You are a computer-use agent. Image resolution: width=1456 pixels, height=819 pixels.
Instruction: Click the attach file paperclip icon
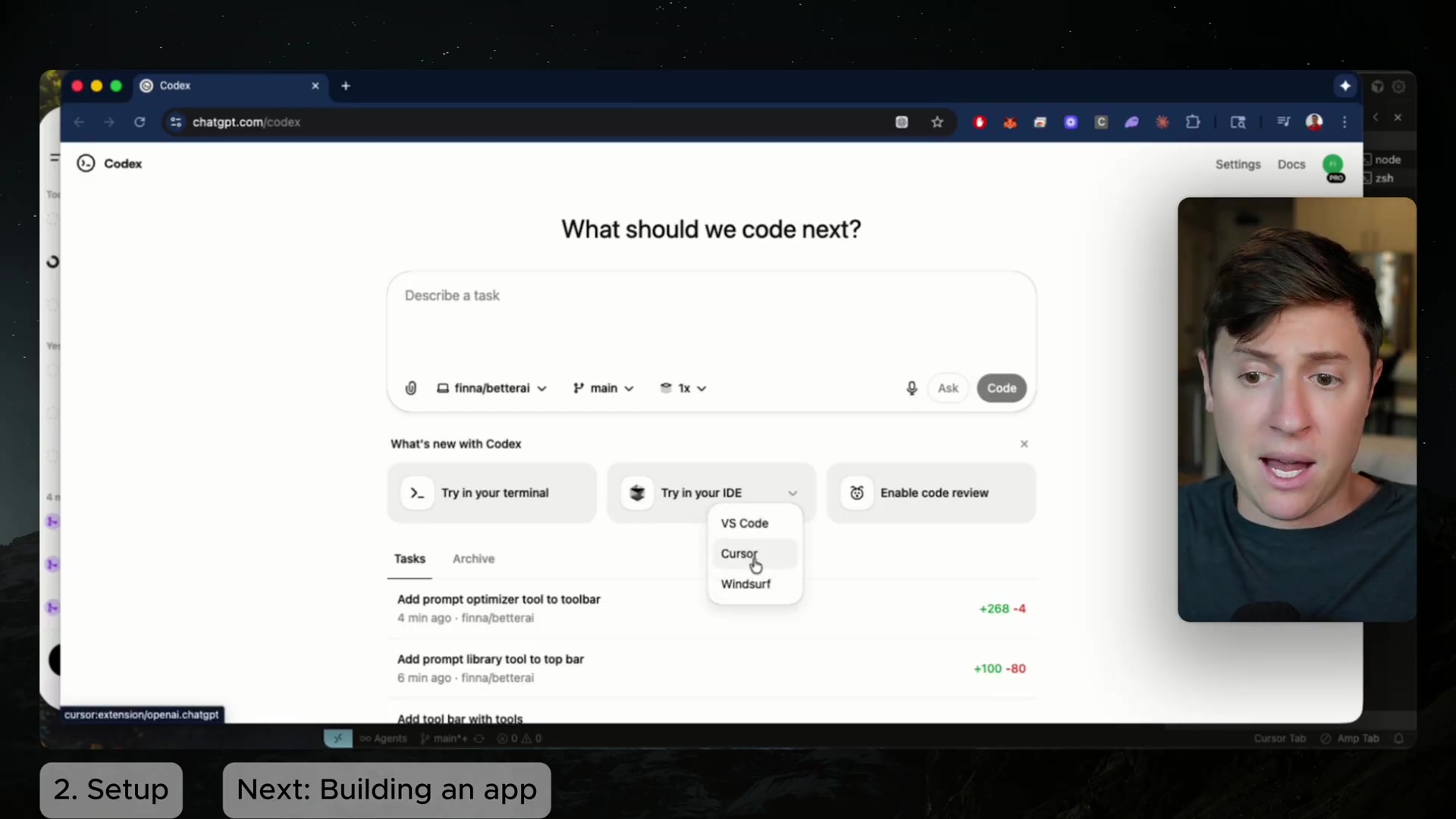(x=411, y=388)
